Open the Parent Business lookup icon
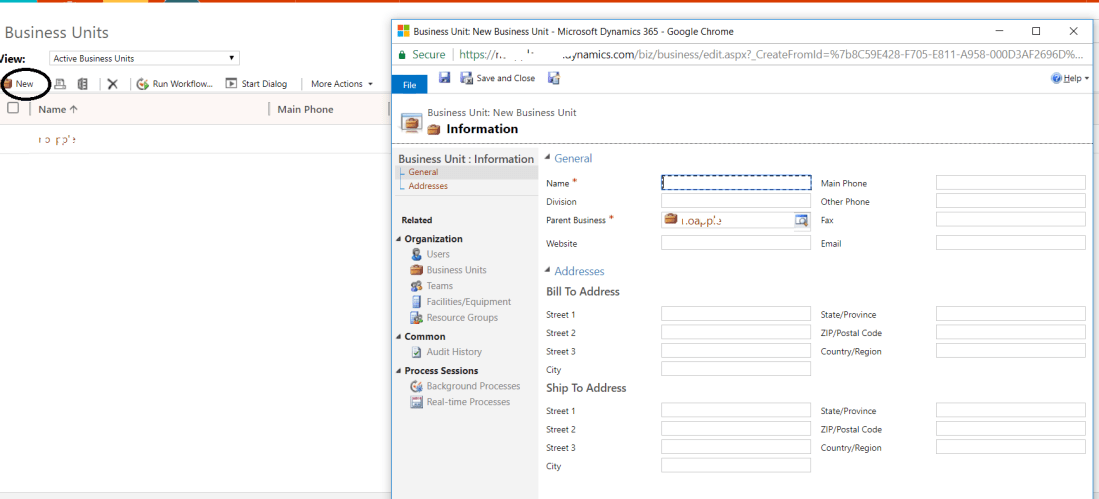 pyautogui.click(x=801, y=220)
